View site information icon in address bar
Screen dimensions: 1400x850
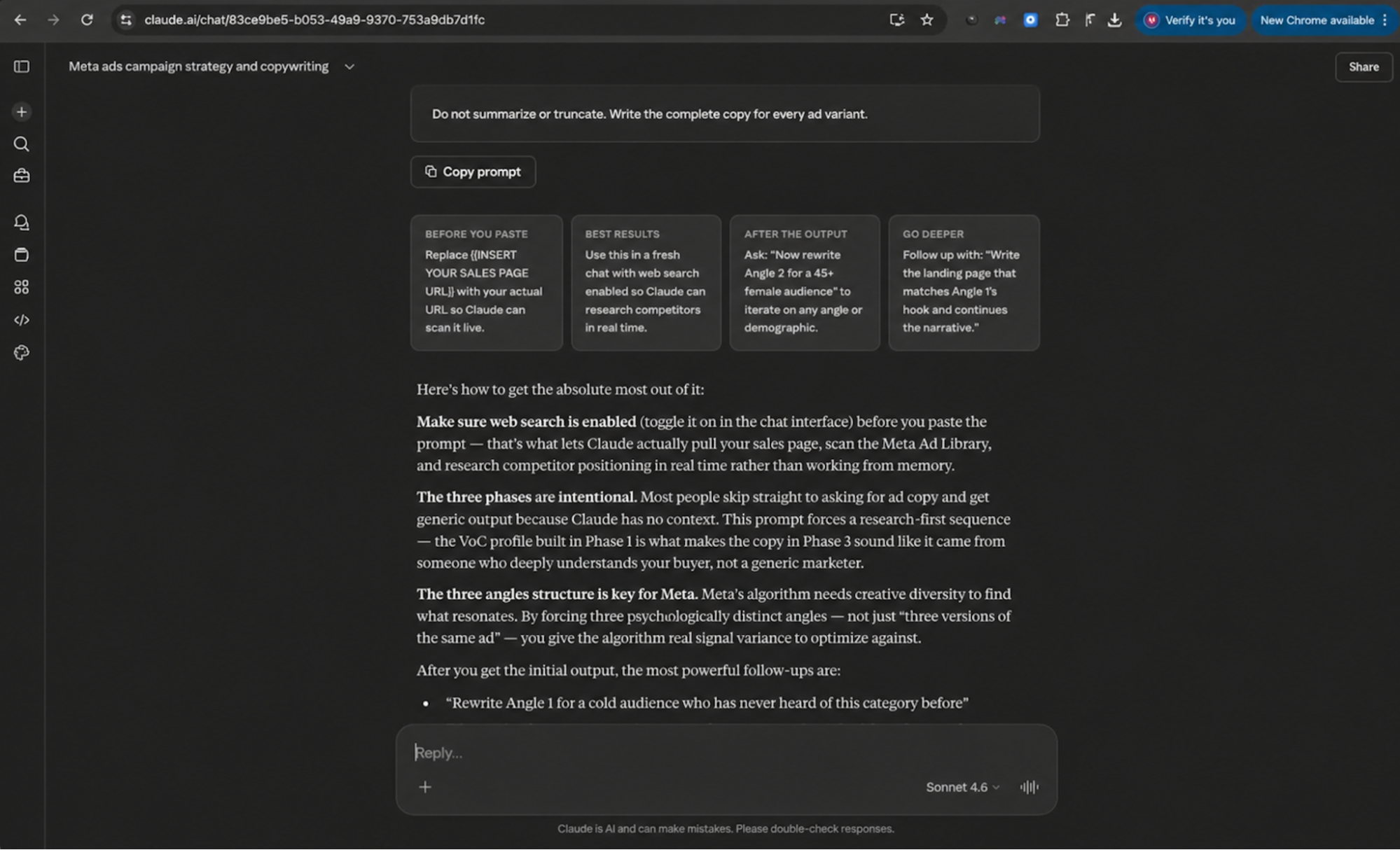pos(126,20)
